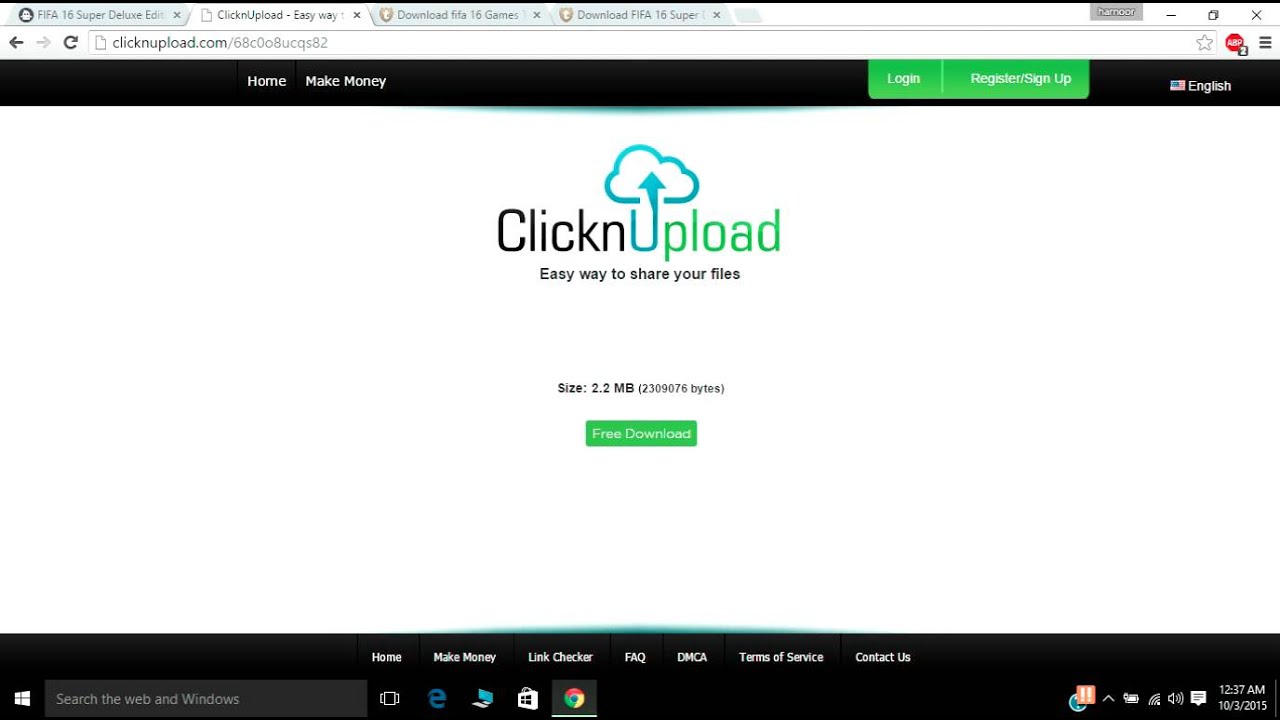This screenshot has width=1280, height=720.
Task: Click the teal tray icon with alert badge
Action: click(x=1082, y=698)
